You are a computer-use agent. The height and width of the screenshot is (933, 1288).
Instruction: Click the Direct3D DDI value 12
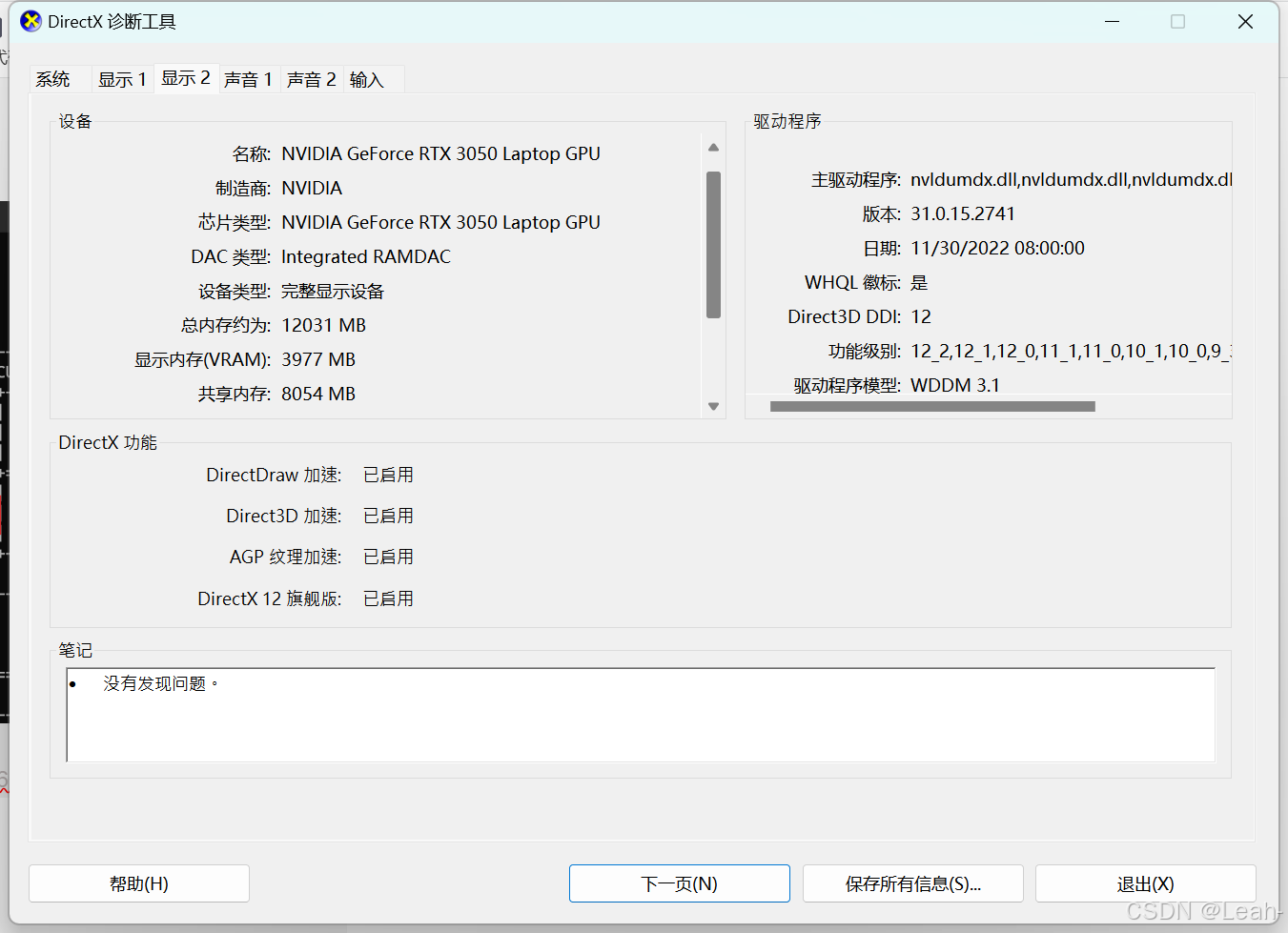pyautogui.click(x=921, y=316)
